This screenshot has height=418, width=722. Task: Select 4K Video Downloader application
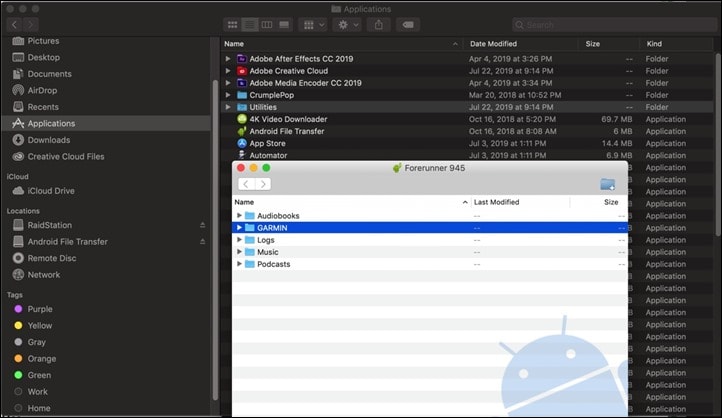[467, 119]
